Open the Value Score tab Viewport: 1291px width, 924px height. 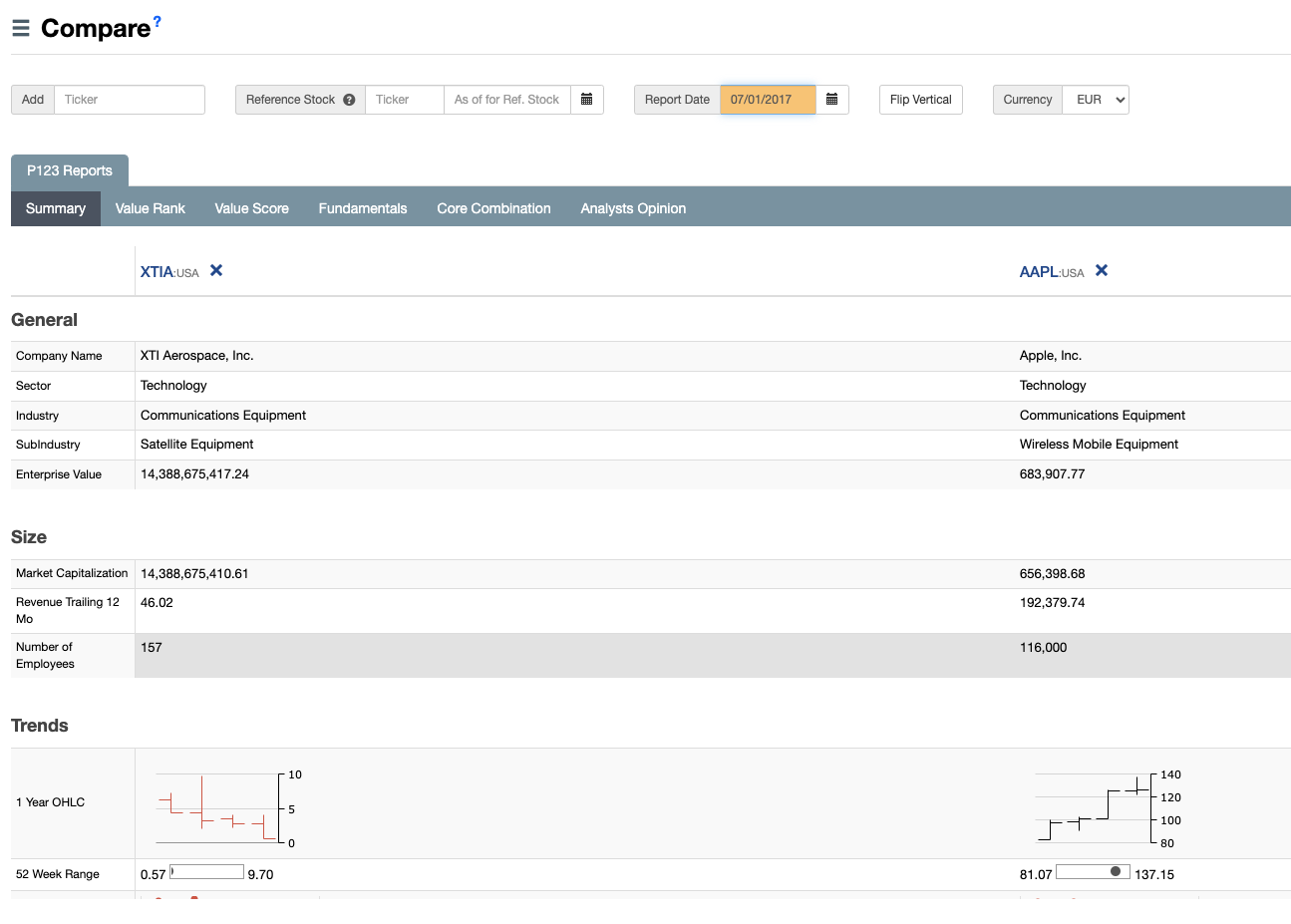click(252, 208)
